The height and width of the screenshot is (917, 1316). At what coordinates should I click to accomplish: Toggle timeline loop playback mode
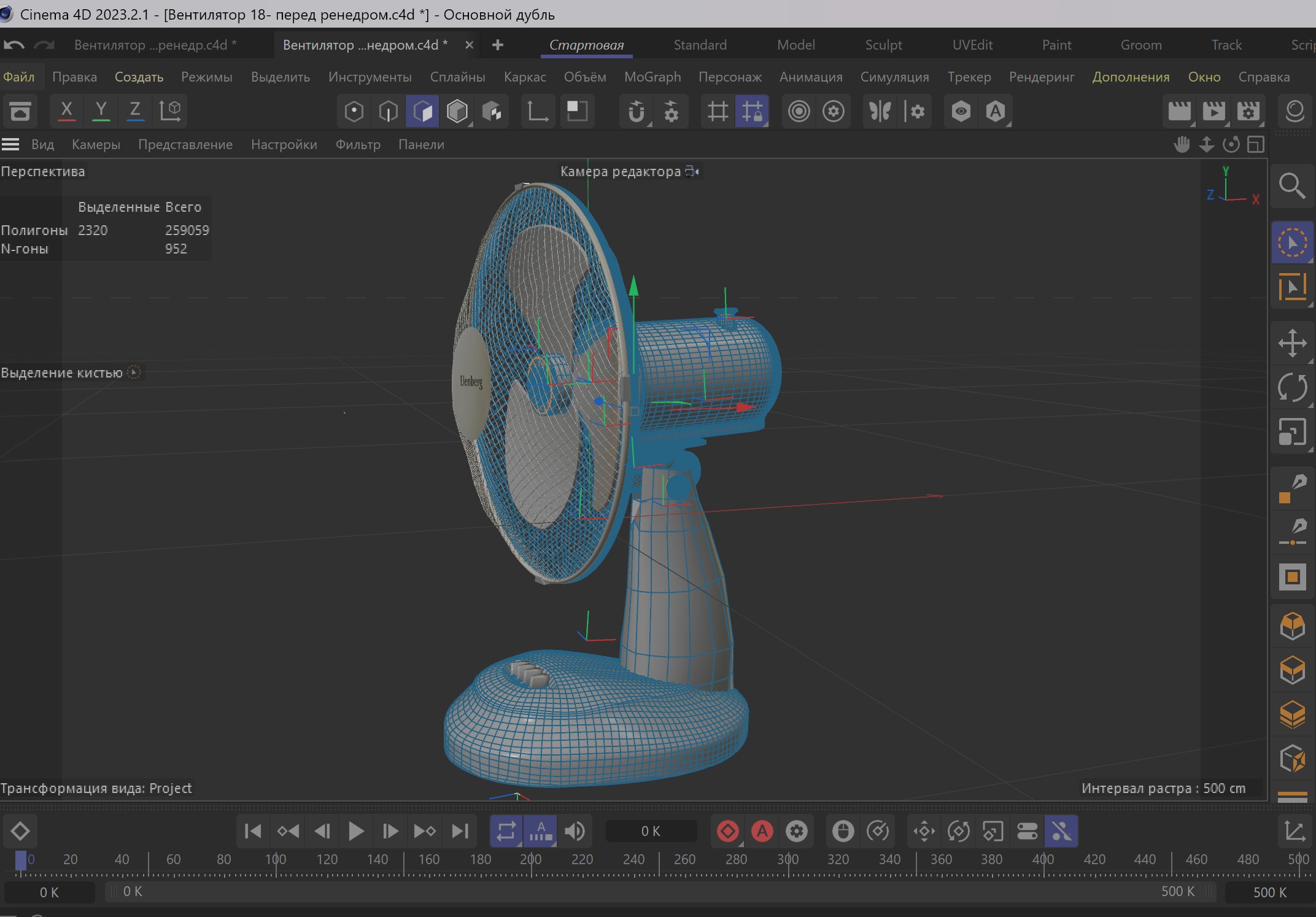pyautogui.click(x=506, y=831)
